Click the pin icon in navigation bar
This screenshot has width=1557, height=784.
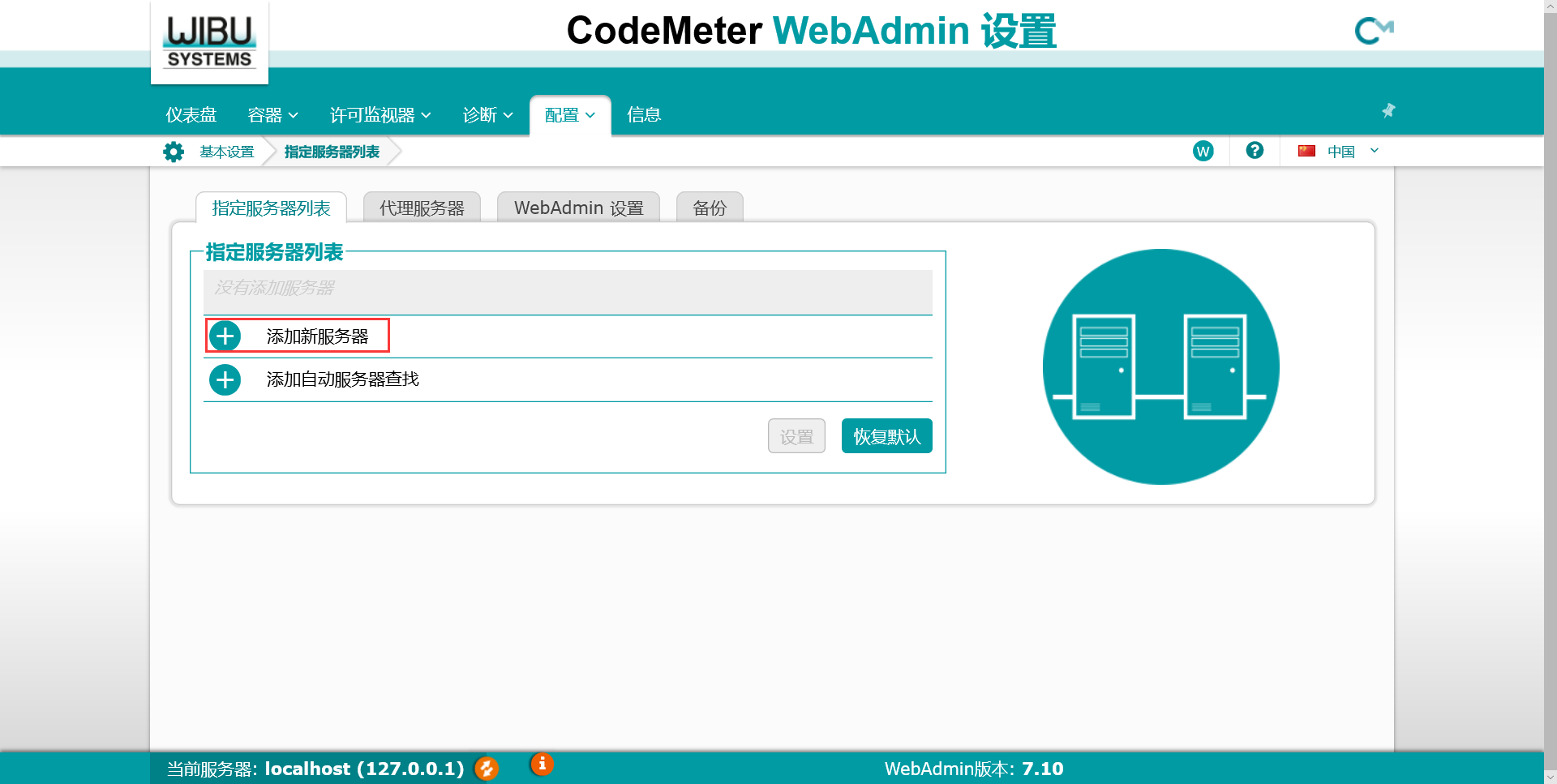tap(1388, 110)
